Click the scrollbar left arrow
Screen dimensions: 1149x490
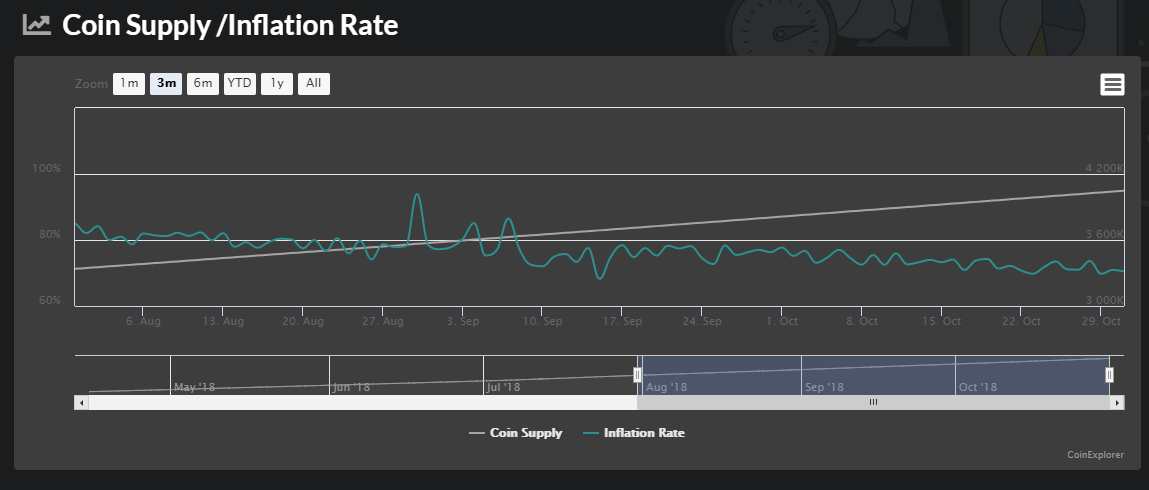point(81,403)
